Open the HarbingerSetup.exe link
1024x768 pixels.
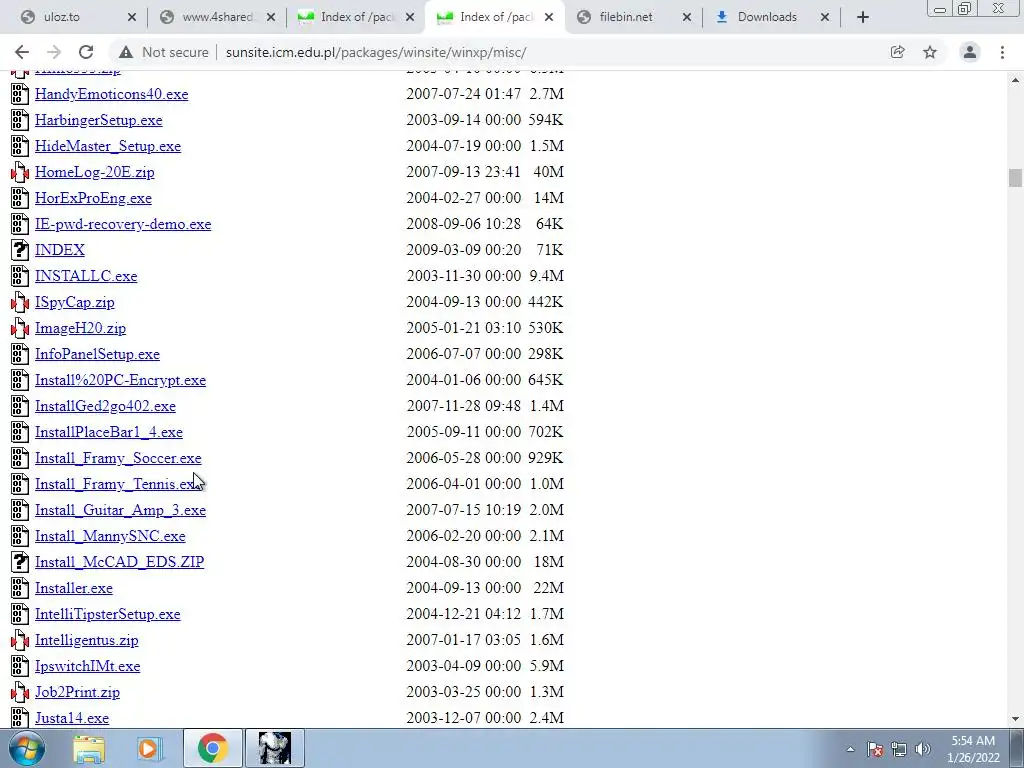click(x=99, y=120)
